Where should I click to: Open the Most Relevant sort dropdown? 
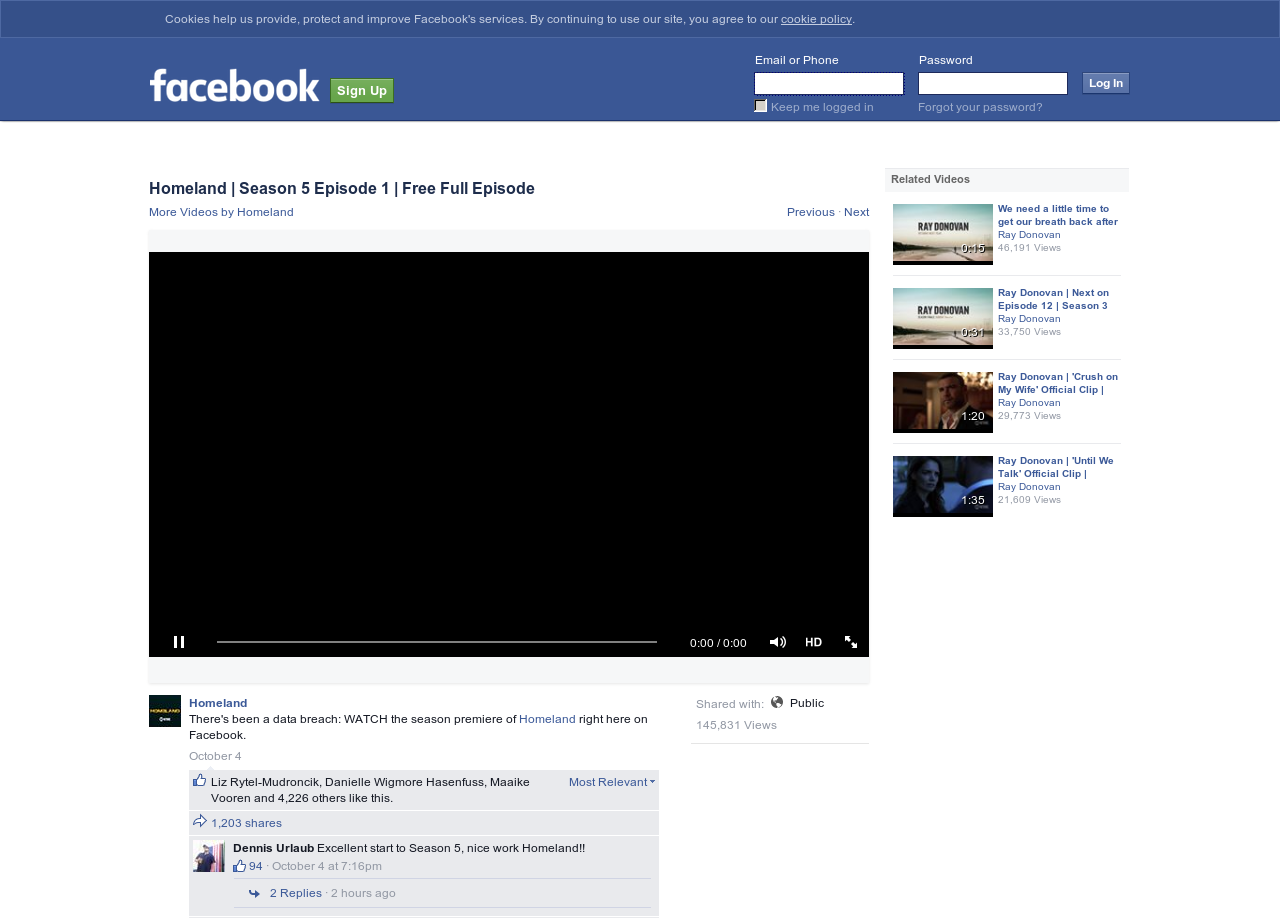[x=612, y=782]
